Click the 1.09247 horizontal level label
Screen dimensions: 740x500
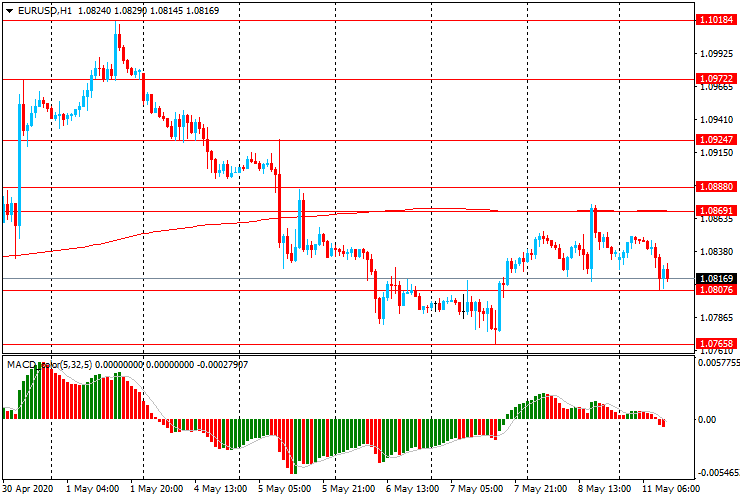[x=717, y=140]
